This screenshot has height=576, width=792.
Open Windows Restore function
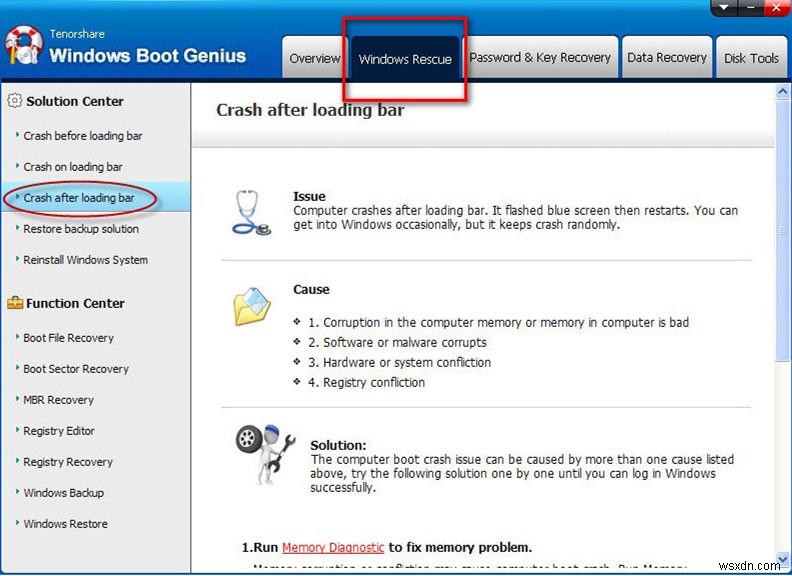(65, 523)
